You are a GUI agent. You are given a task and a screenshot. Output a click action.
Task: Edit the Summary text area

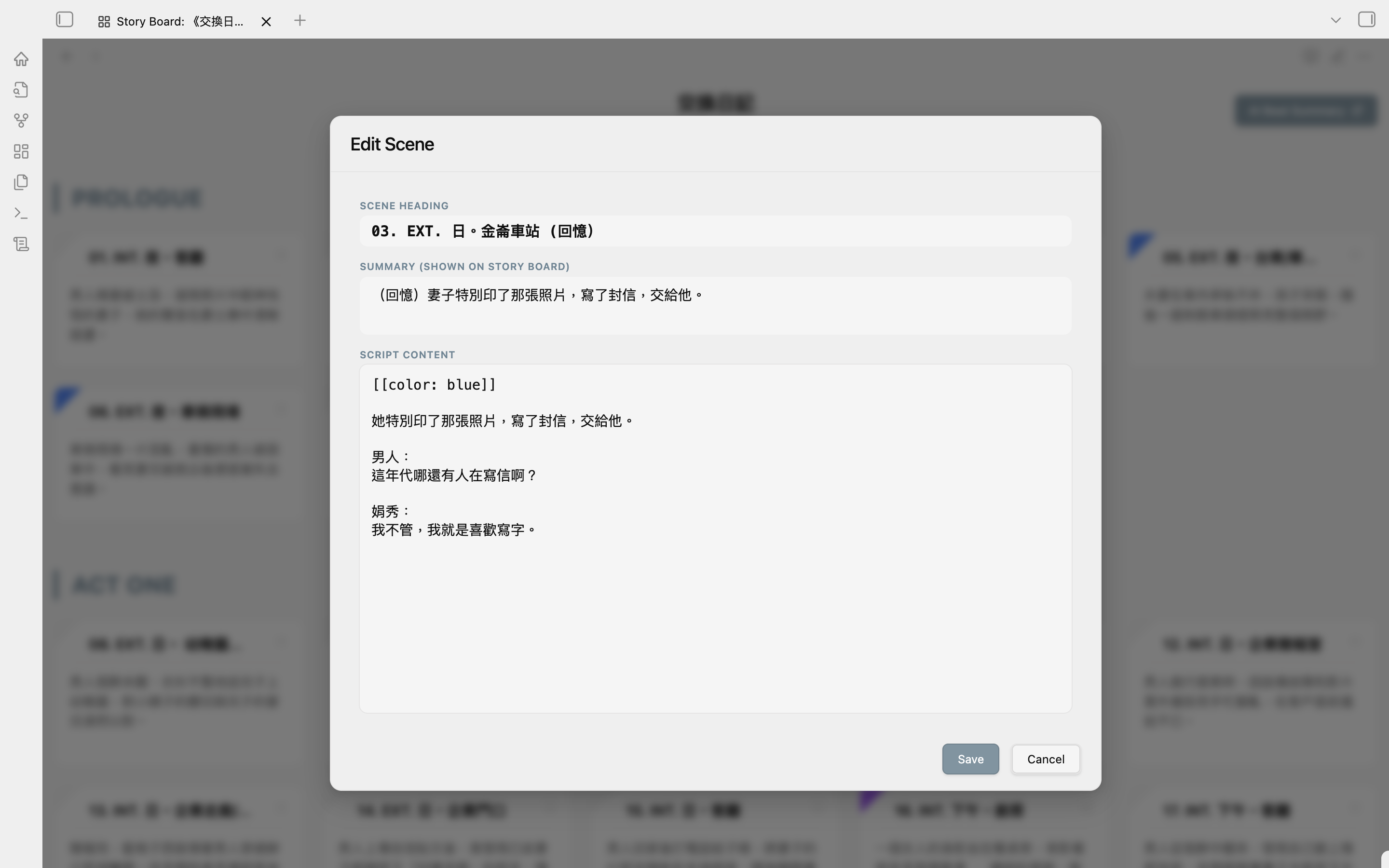click(x=715, y=305)
